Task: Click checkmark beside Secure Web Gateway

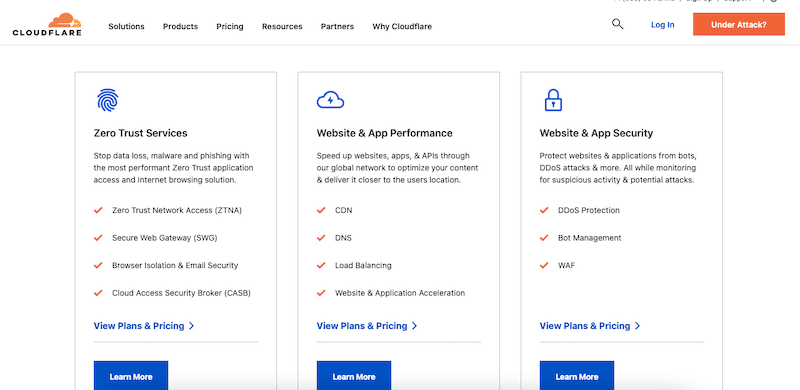Action: [98, 237]
